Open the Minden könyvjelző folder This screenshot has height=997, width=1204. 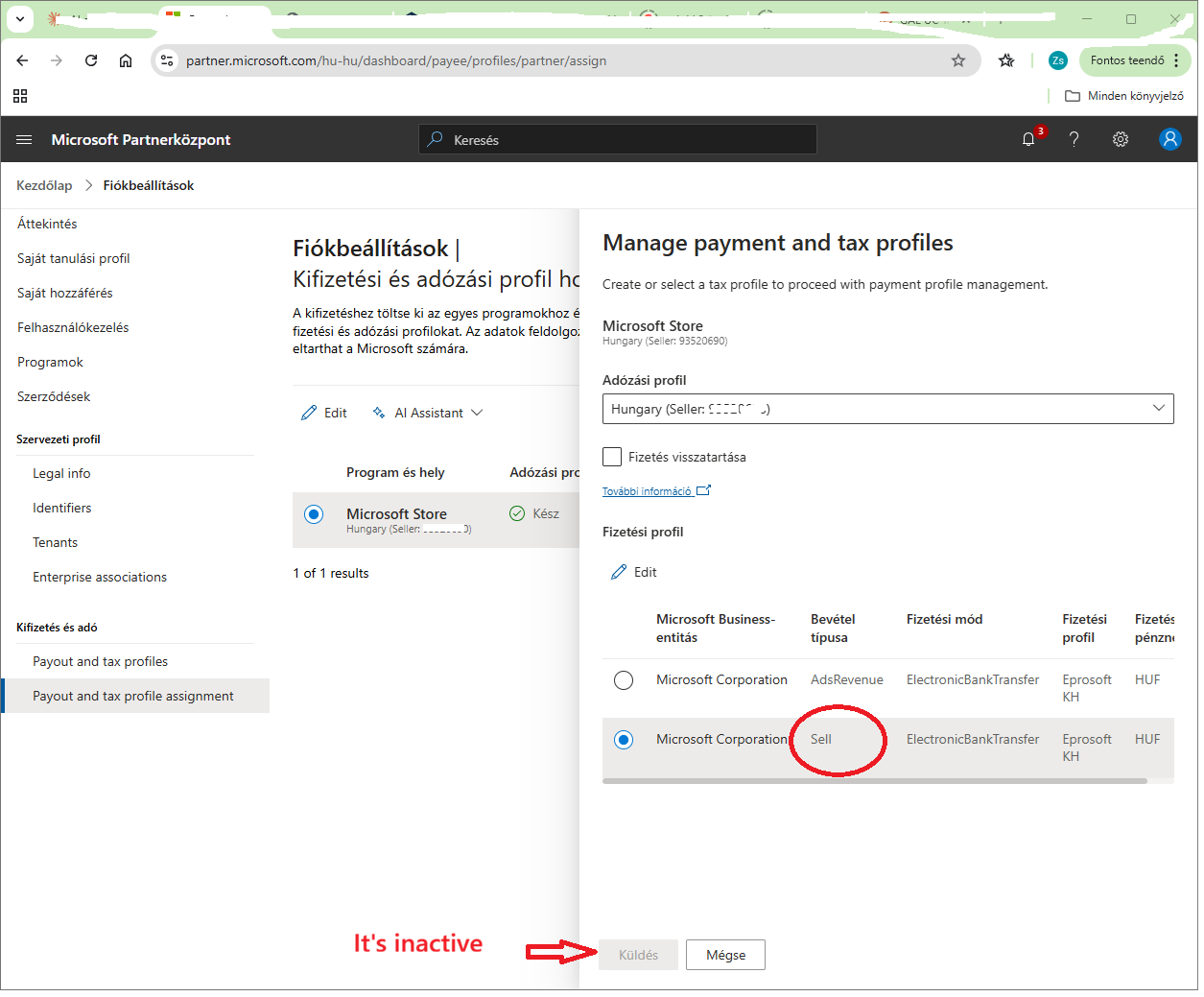click(1124, 96)
